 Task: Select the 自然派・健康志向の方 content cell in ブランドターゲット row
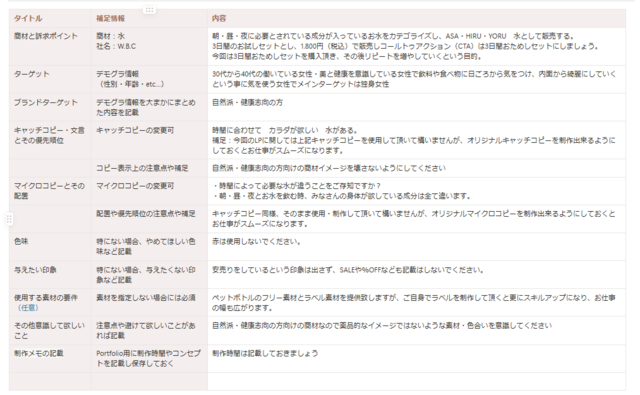[x=416, y=107]
